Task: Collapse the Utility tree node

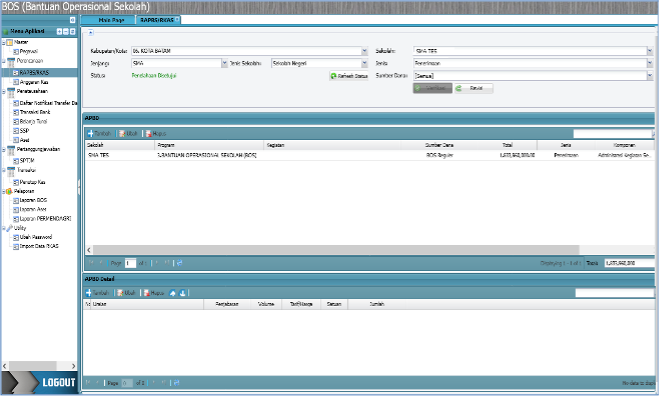Action: 3,228
